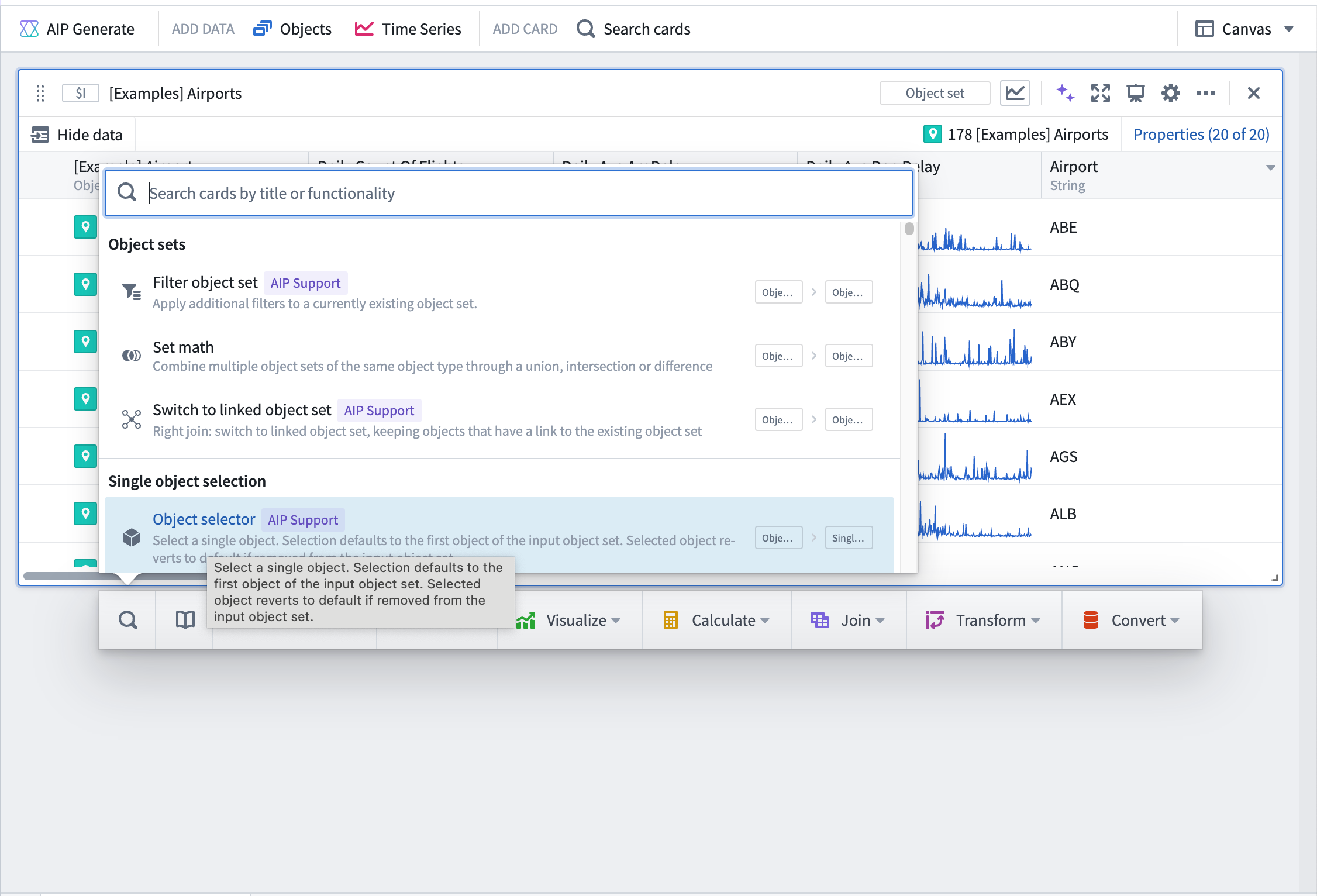1317x896 pixels.
Task: Click the Object set button
Action: click(x=934, y=94)
